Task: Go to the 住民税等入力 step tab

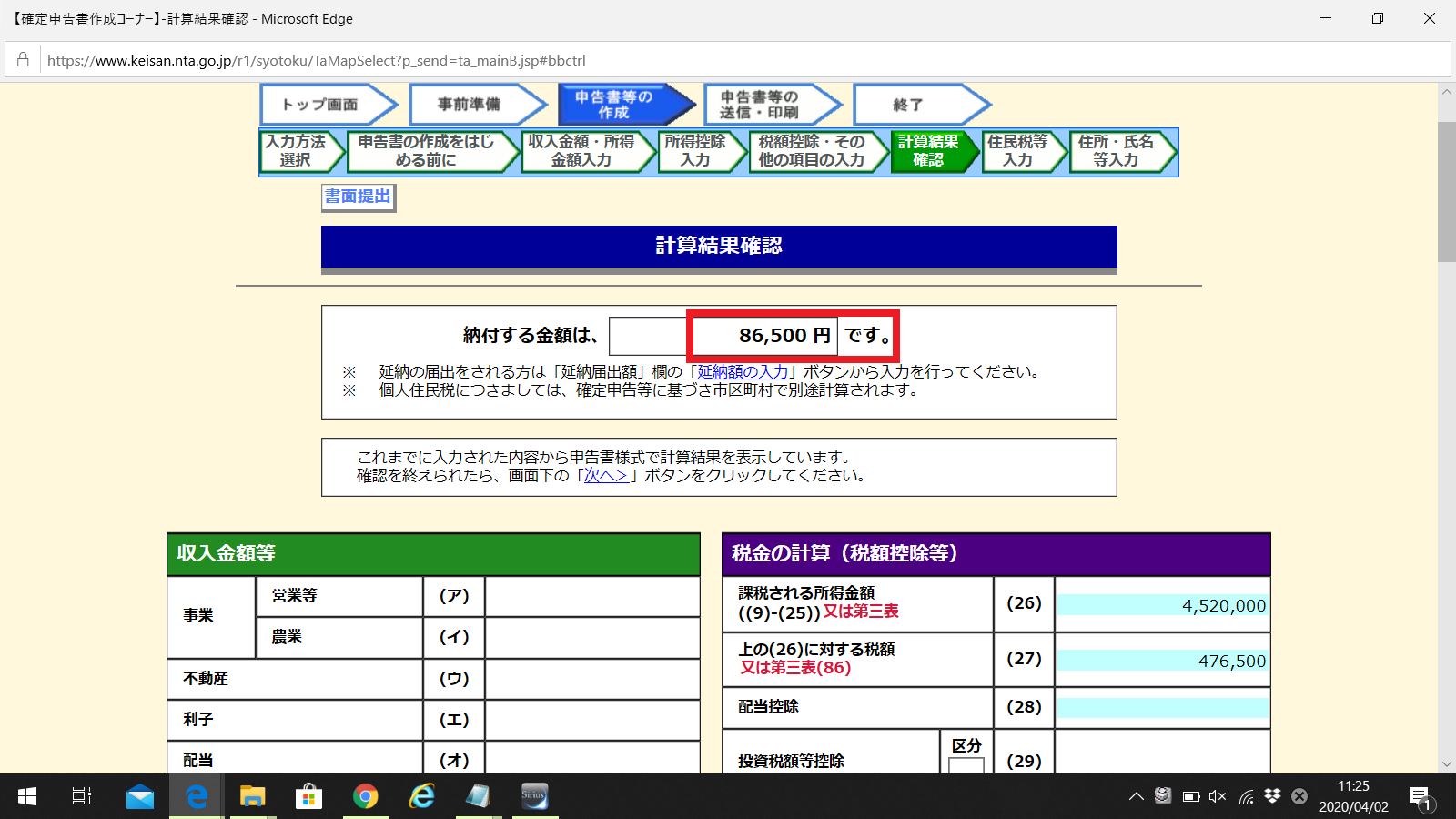Action: tap(1022, 152)
